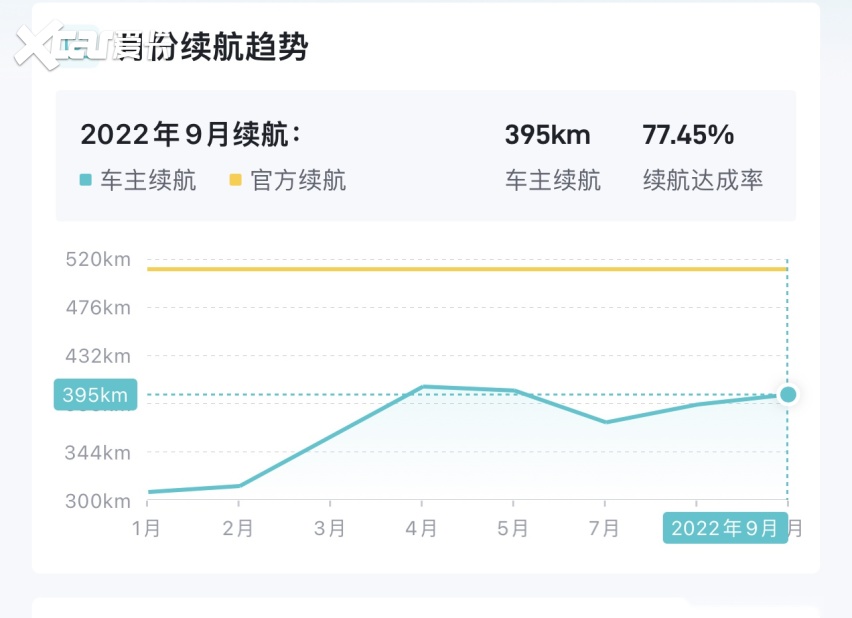Click the 2月 label on the x-axis
Screen dimensions: 852x618
[238, 529]
